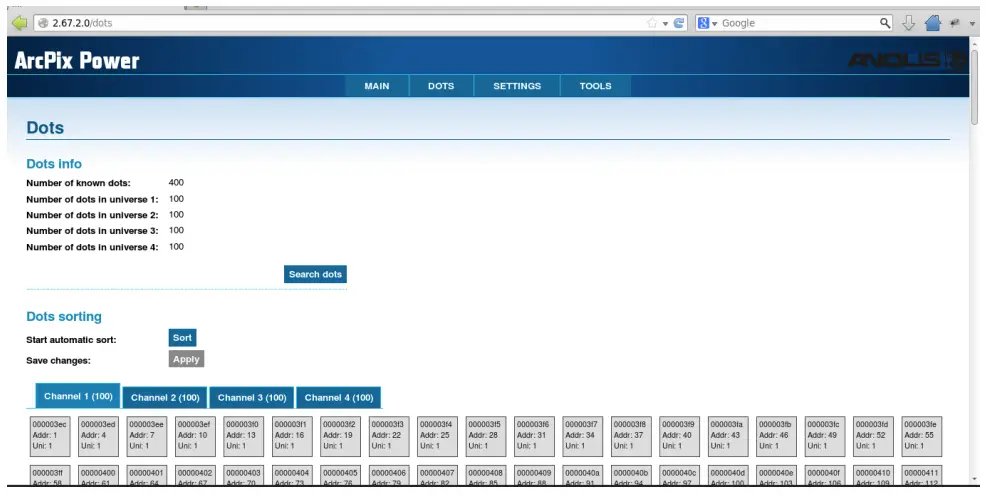Image resolution: width=986 pixels, height=498 pixels.
Task: Click the Search dots button
Action: click(x=315, y=274)
